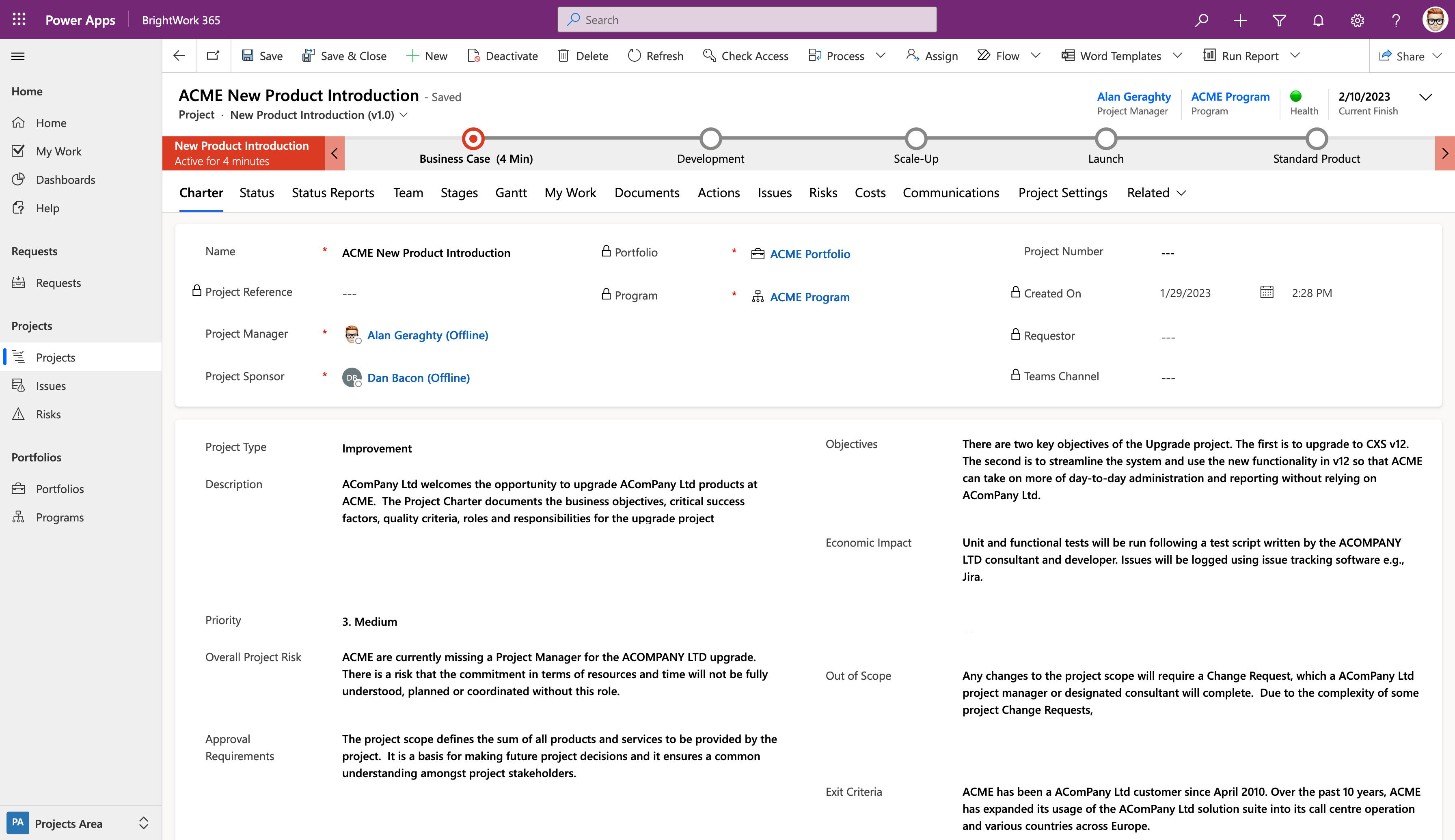Select the Development stage marker

710,139
